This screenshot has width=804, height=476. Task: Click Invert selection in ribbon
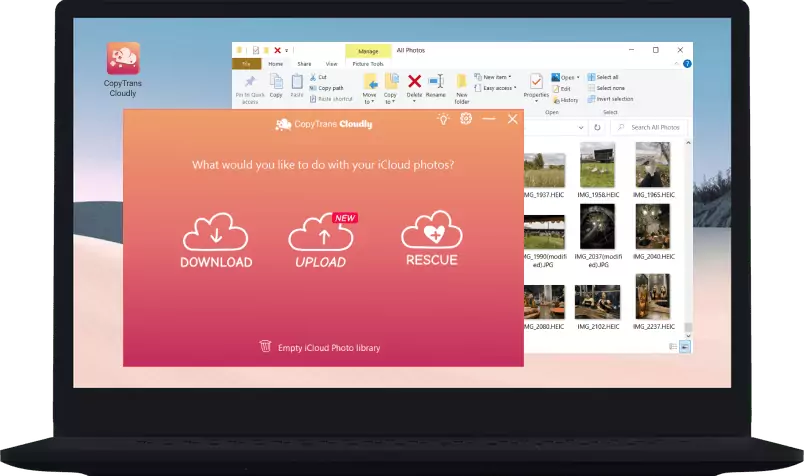point(610,98)
